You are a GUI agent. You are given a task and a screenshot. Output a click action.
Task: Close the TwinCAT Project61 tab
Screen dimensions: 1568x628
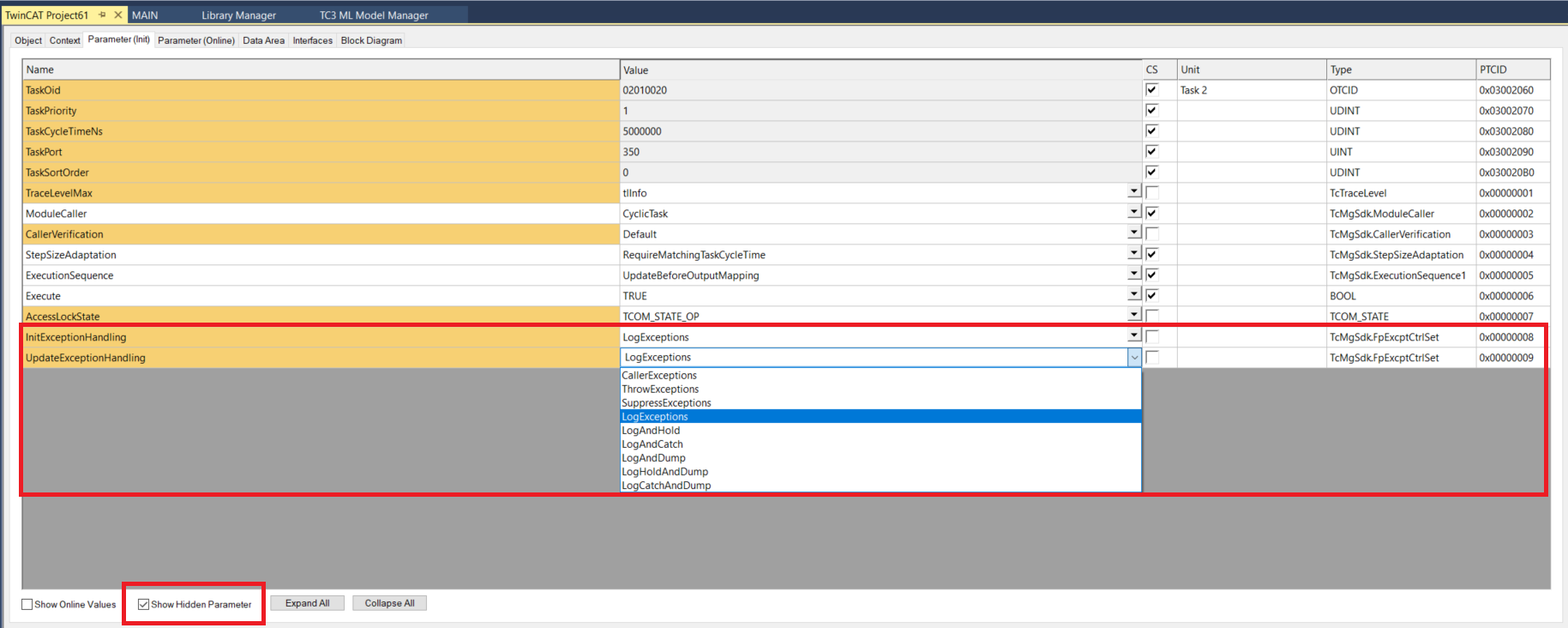coord(118,15)
